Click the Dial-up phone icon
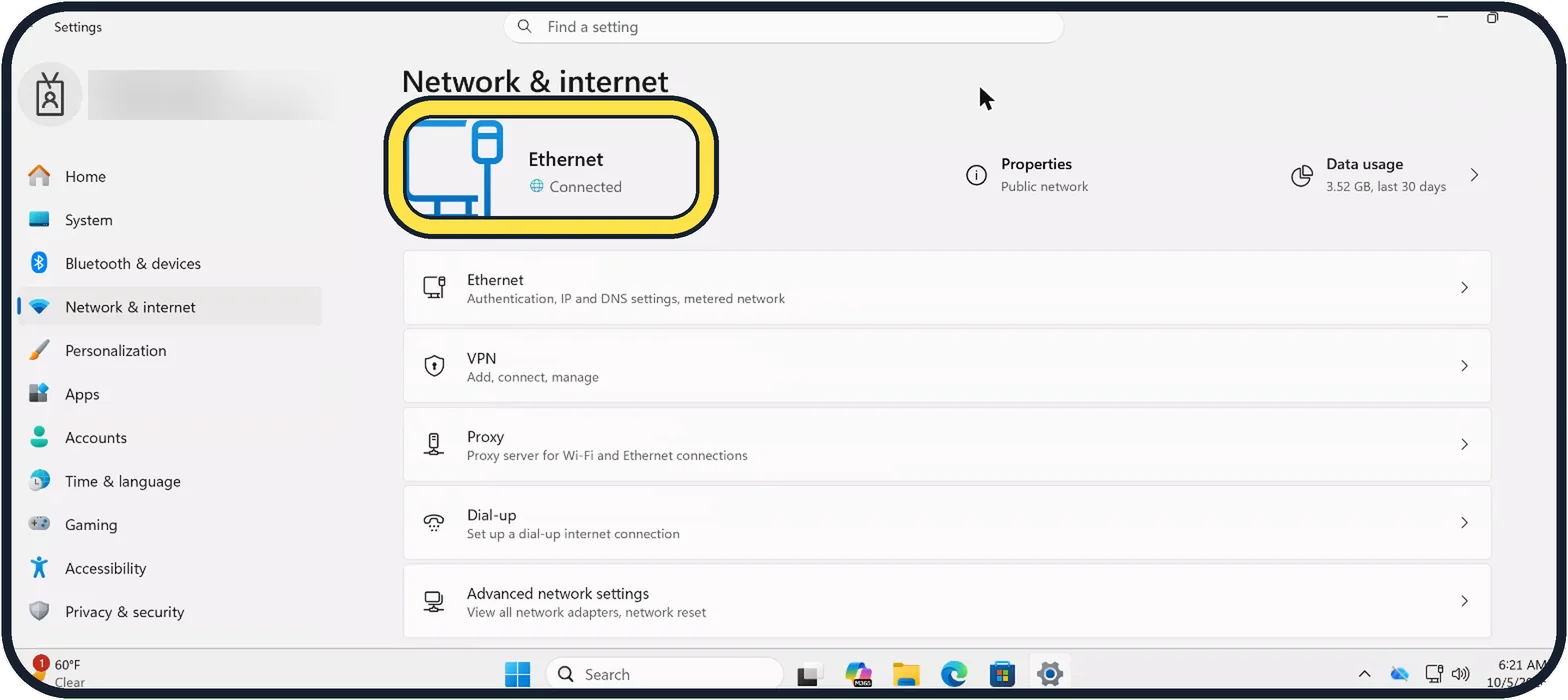 (x=434, y=523)
